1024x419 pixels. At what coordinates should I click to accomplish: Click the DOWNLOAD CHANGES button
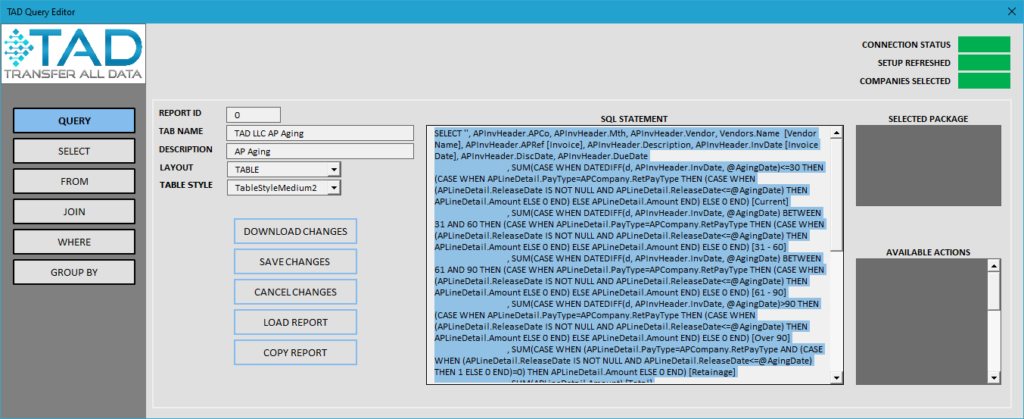pyautogui.click(x=295, y=231)
